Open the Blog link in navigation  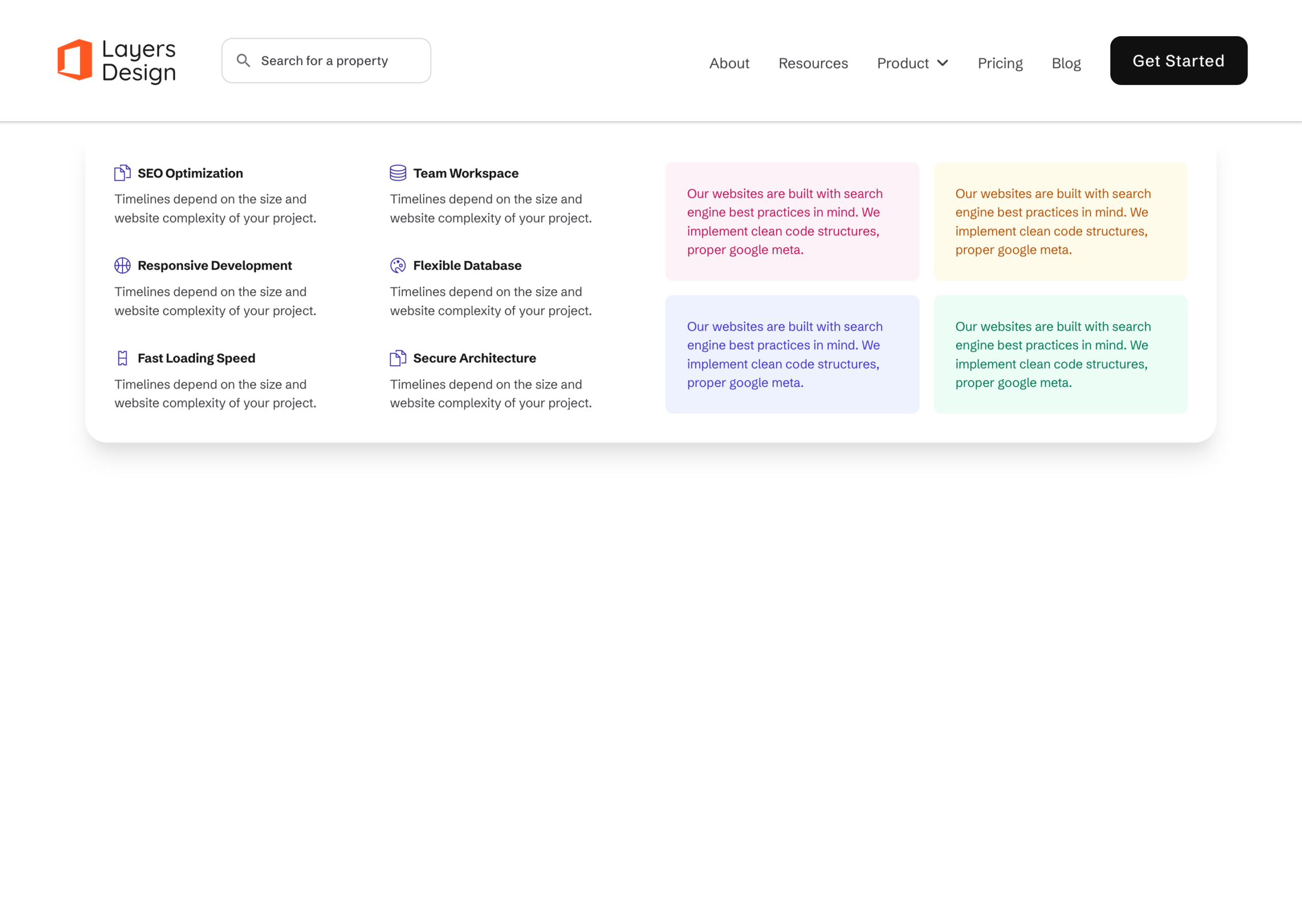tap(1066, 63)
